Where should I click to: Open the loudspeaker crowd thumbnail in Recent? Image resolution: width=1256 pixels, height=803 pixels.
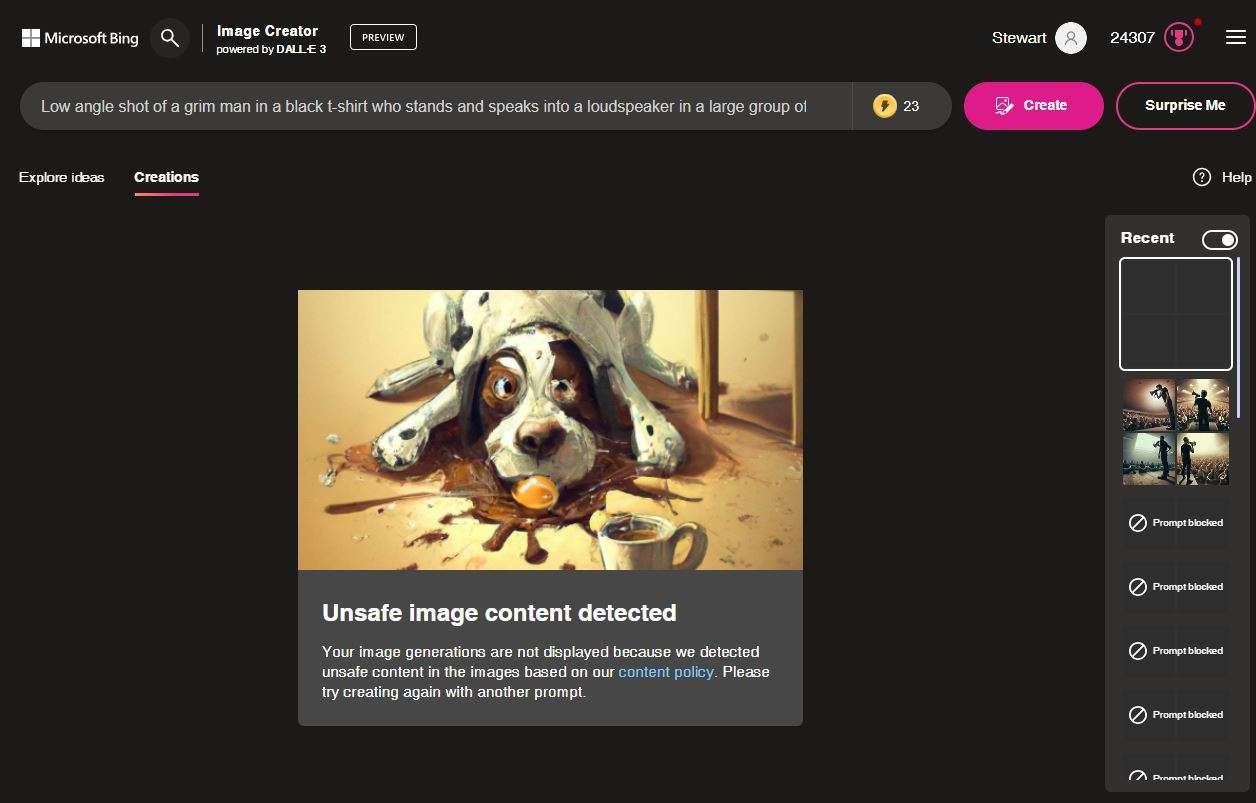pyautogui.click(x=1175, y=432)
